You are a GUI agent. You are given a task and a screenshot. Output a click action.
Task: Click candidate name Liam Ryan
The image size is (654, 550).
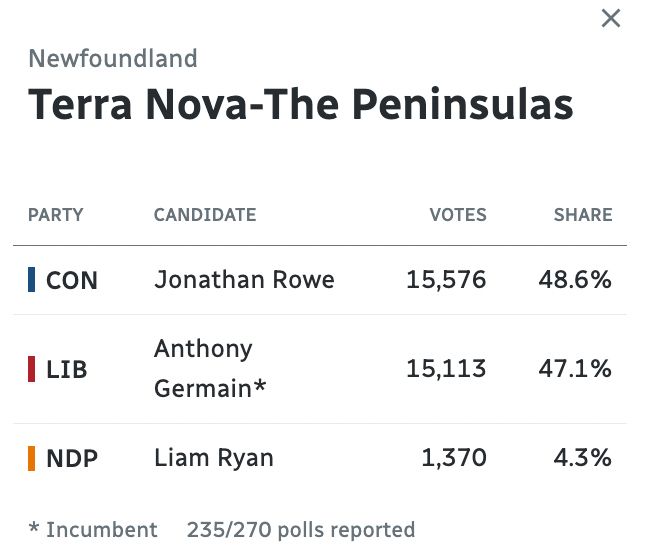[214, 458]
